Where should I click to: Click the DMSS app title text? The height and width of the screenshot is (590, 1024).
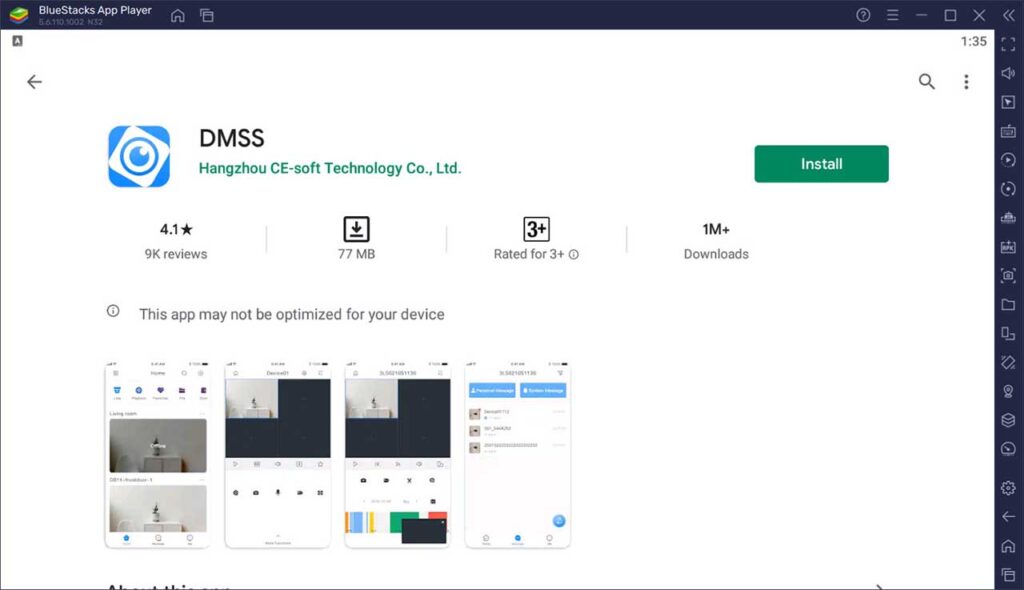click(232, 138)
